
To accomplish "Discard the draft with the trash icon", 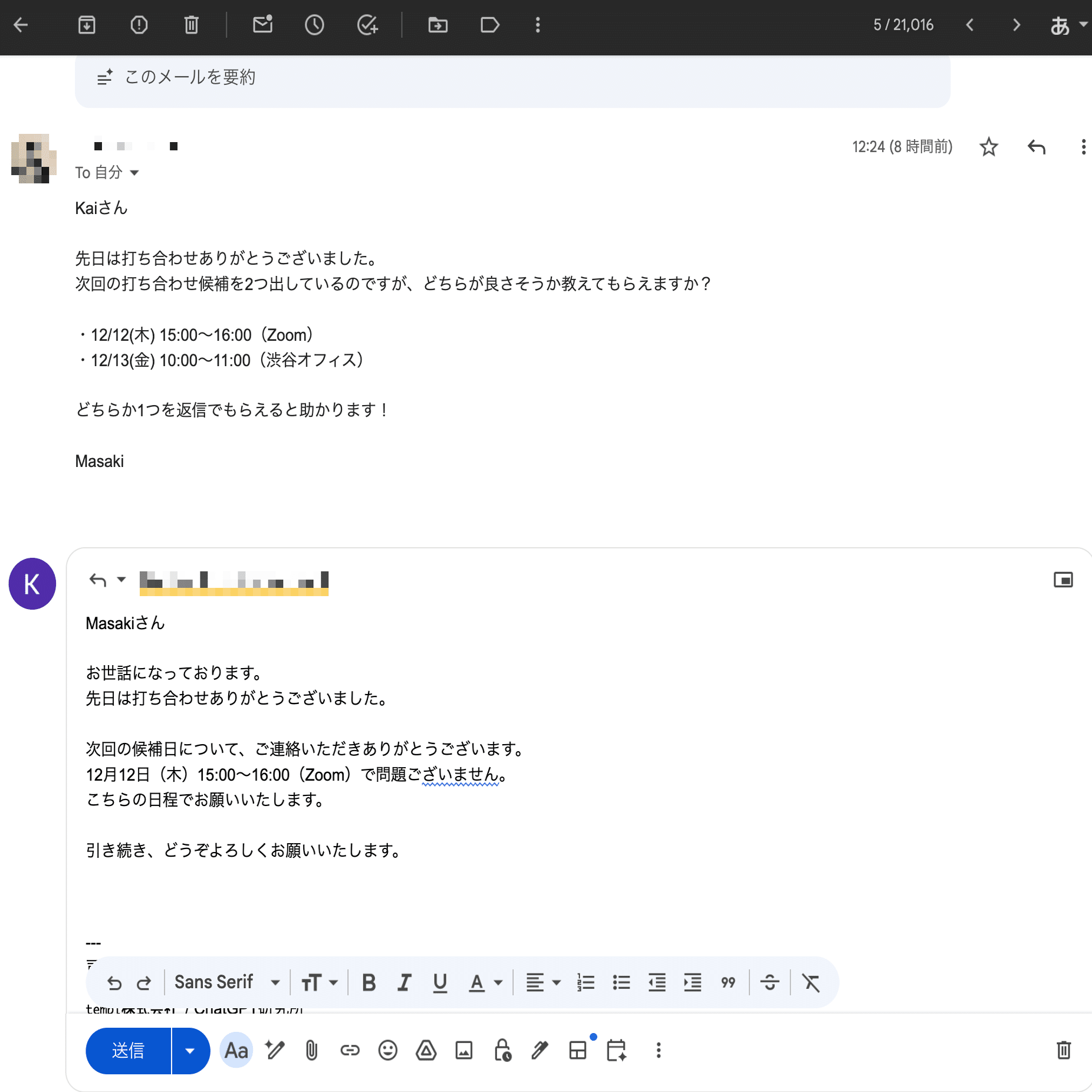I will (1064, 1050).
